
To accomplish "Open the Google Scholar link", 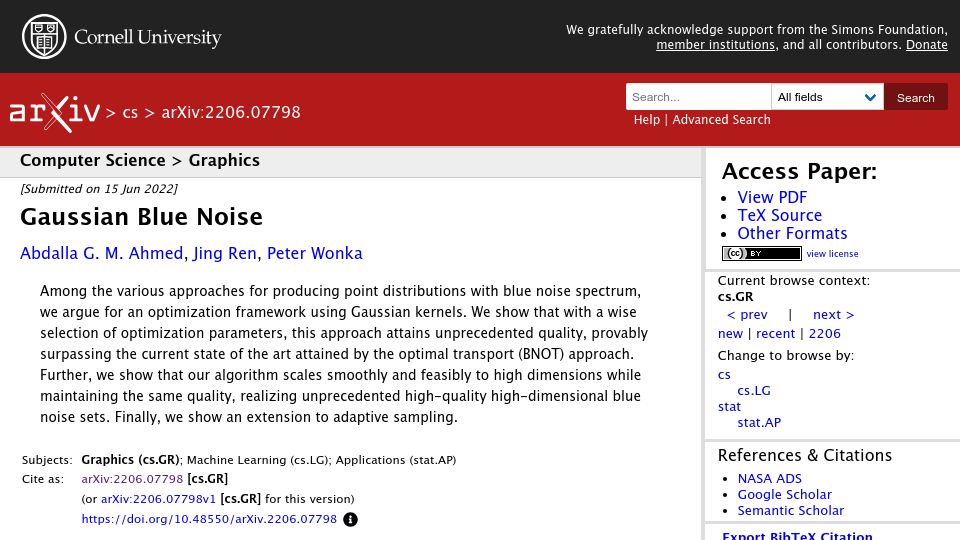I will [784, 495].
